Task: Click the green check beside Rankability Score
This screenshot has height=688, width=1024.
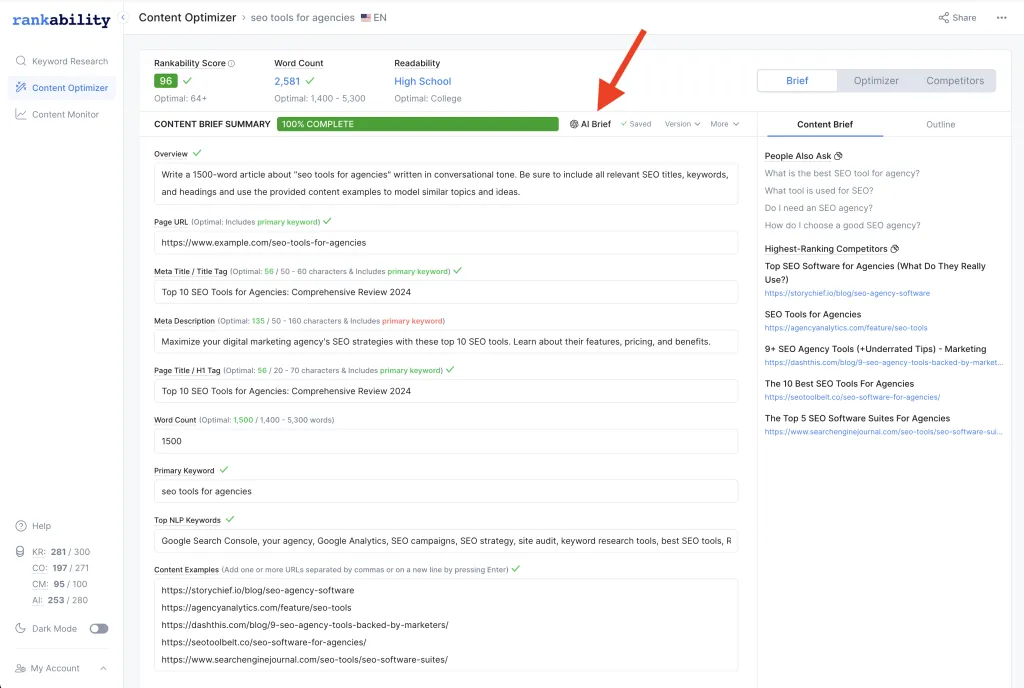Action: (x=187, y=81)
